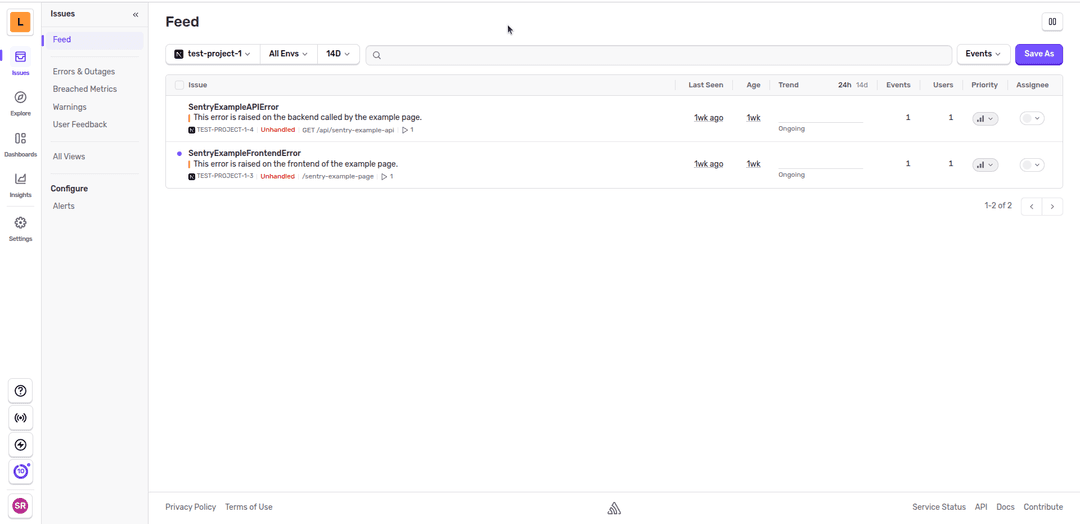Open the help question mark icon
This screenshot has width=1080, height=524.
[20, 391]
